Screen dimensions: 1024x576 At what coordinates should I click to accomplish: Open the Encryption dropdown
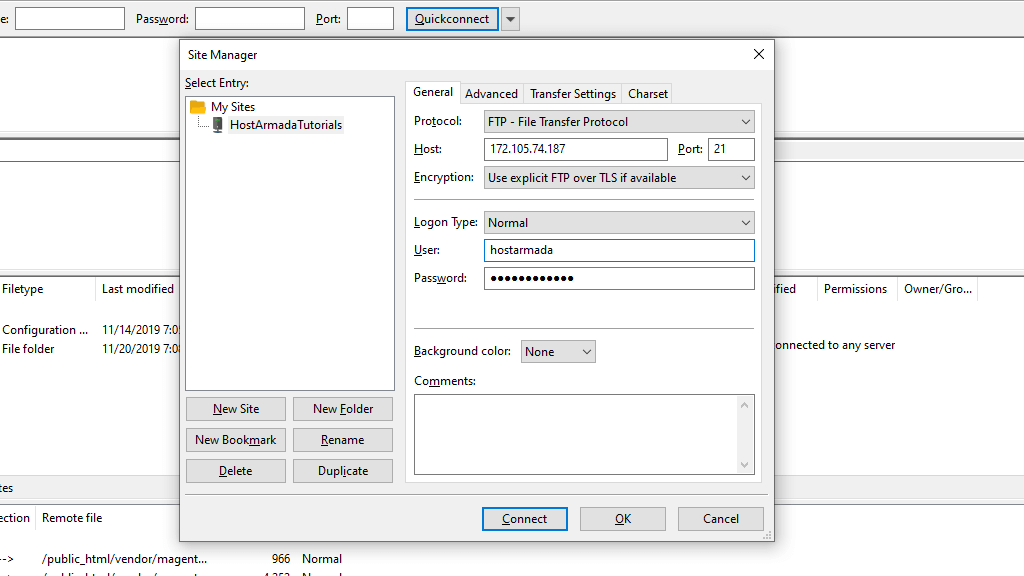click(619, 178)
